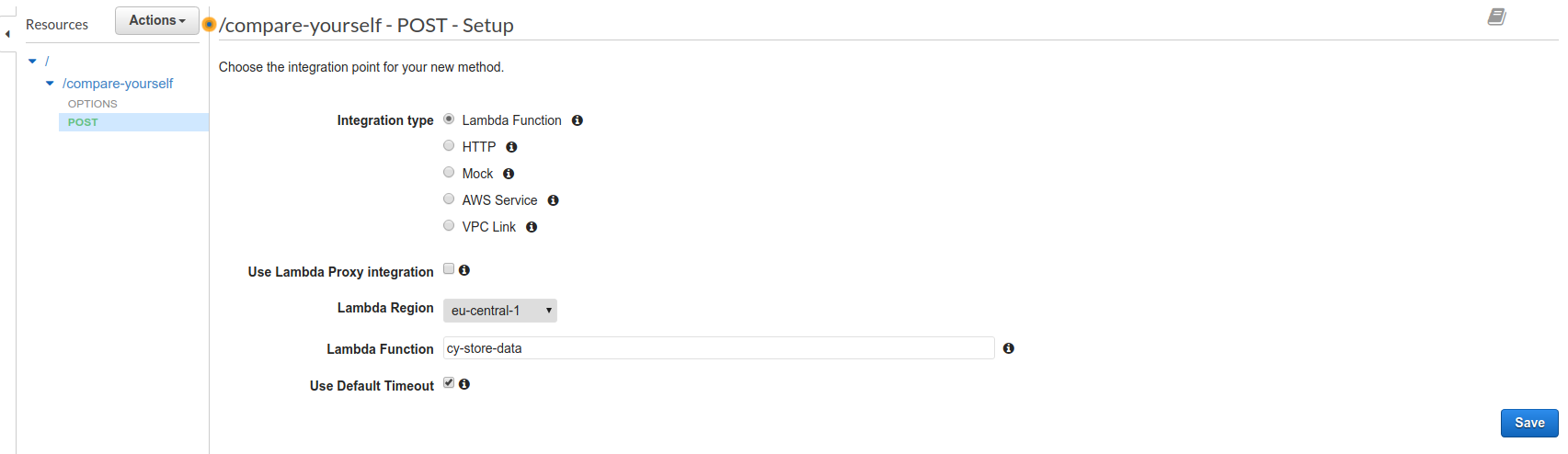The width and height of the screenshot is (1568, 454).
Task: Select the OPTIONS method in the resource tree
Action: tap(93, 104)
